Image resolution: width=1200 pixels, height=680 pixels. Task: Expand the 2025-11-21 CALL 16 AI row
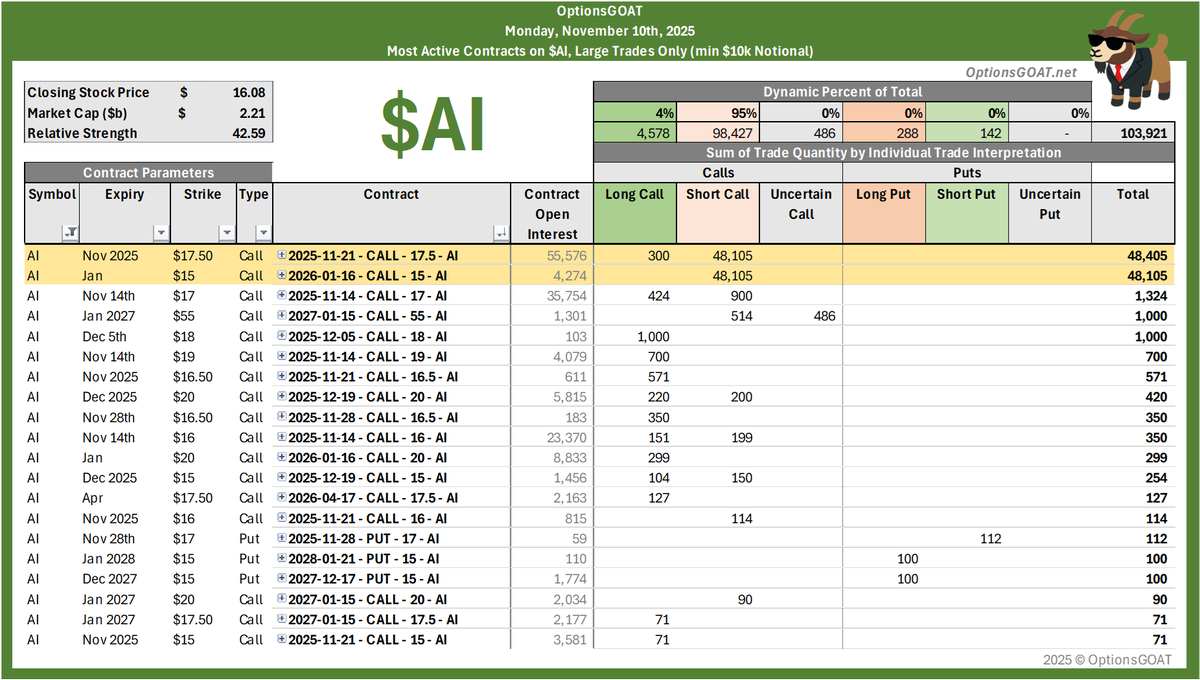(282, 518)
